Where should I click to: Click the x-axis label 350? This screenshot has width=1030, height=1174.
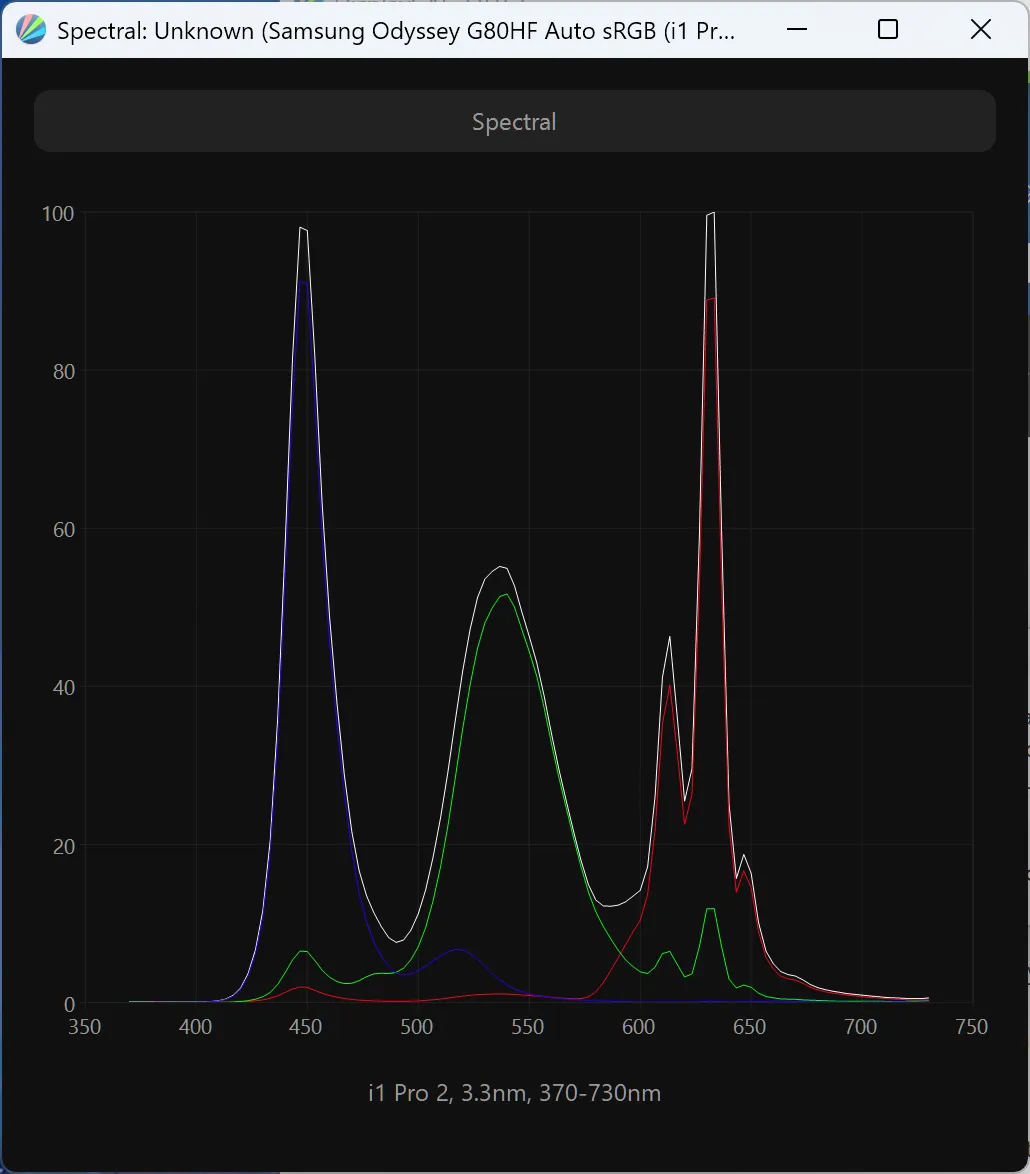(x=85, y=1027)
